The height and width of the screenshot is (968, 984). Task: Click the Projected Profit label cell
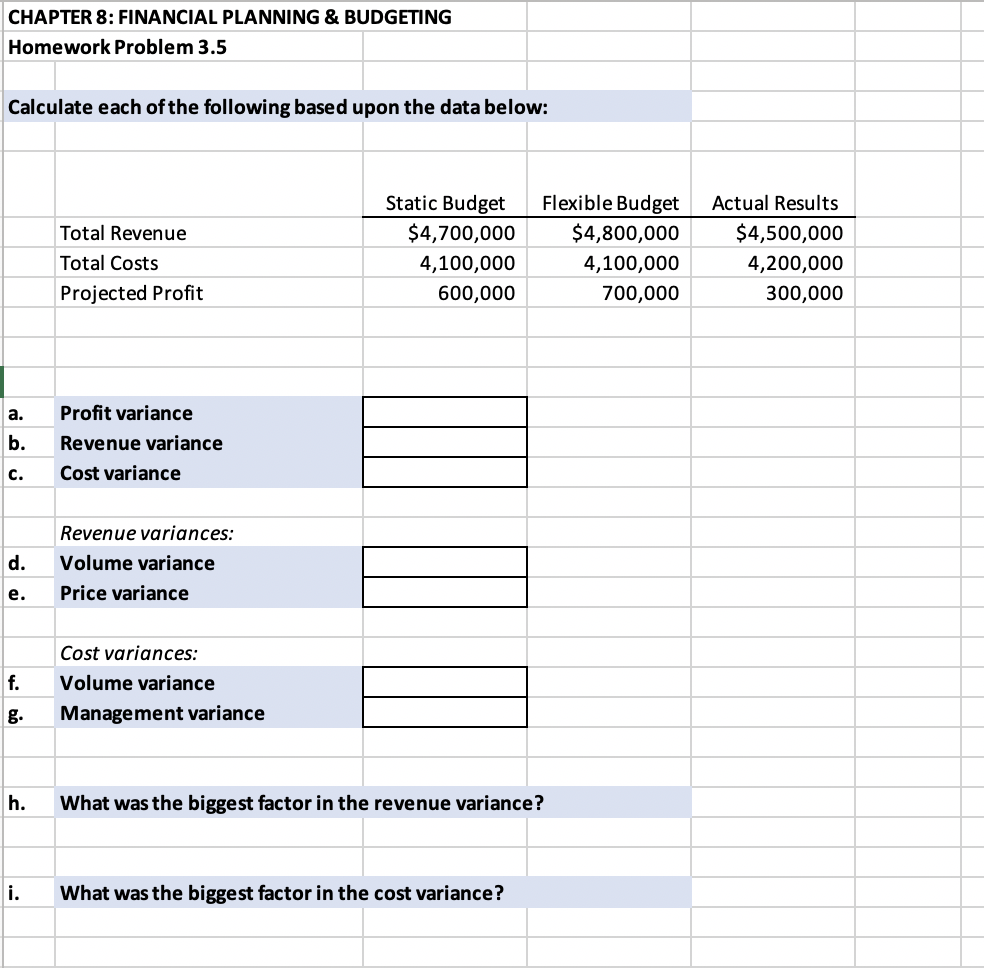coord(132,293)
